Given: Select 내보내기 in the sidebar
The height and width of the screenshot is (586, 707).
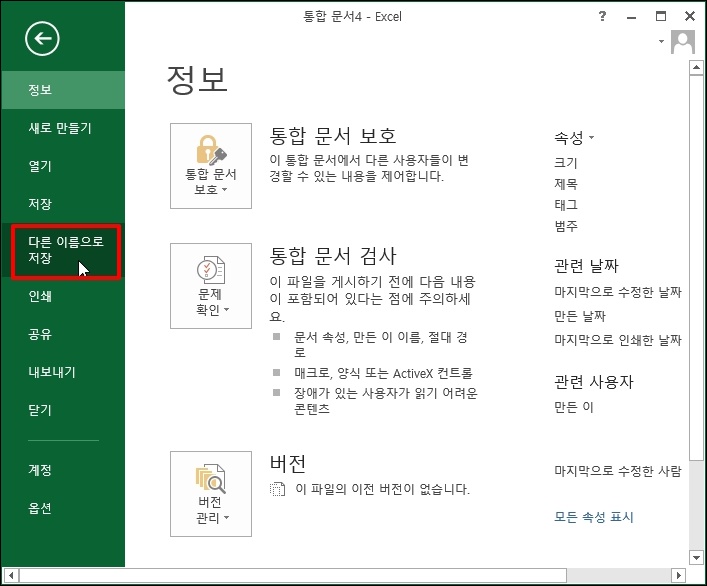Looking at the screenshot, I should pos(63,372).
